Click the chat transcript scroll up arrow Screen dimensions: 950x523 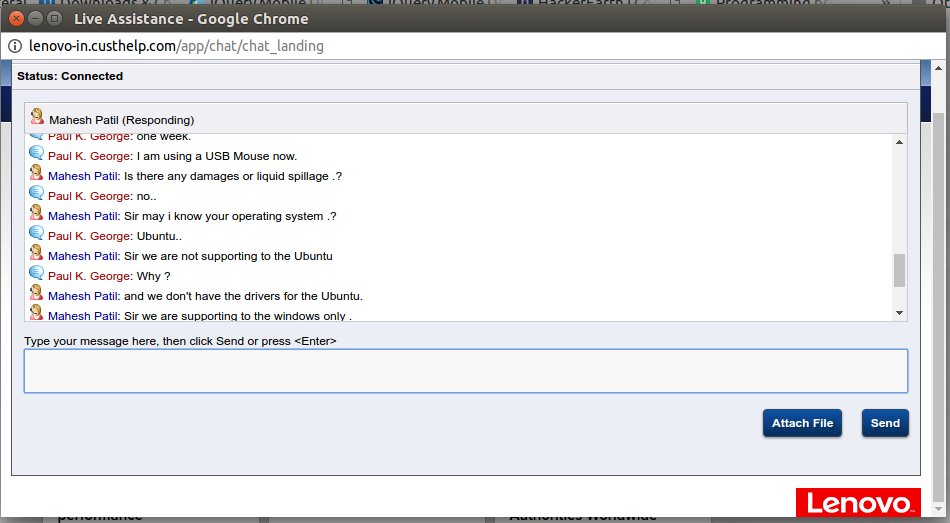(x=899, y=142)
